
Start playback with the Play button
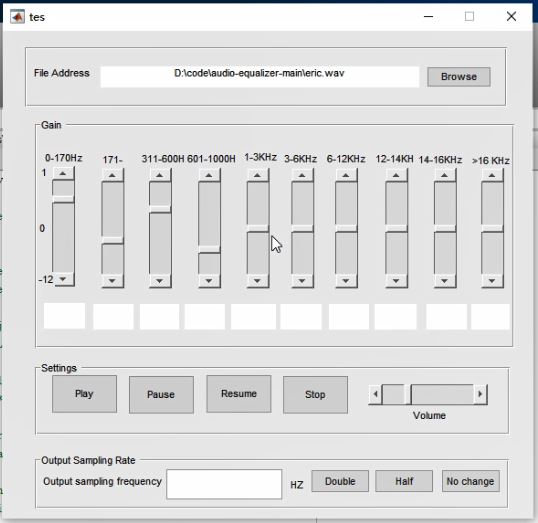[84, 394]
